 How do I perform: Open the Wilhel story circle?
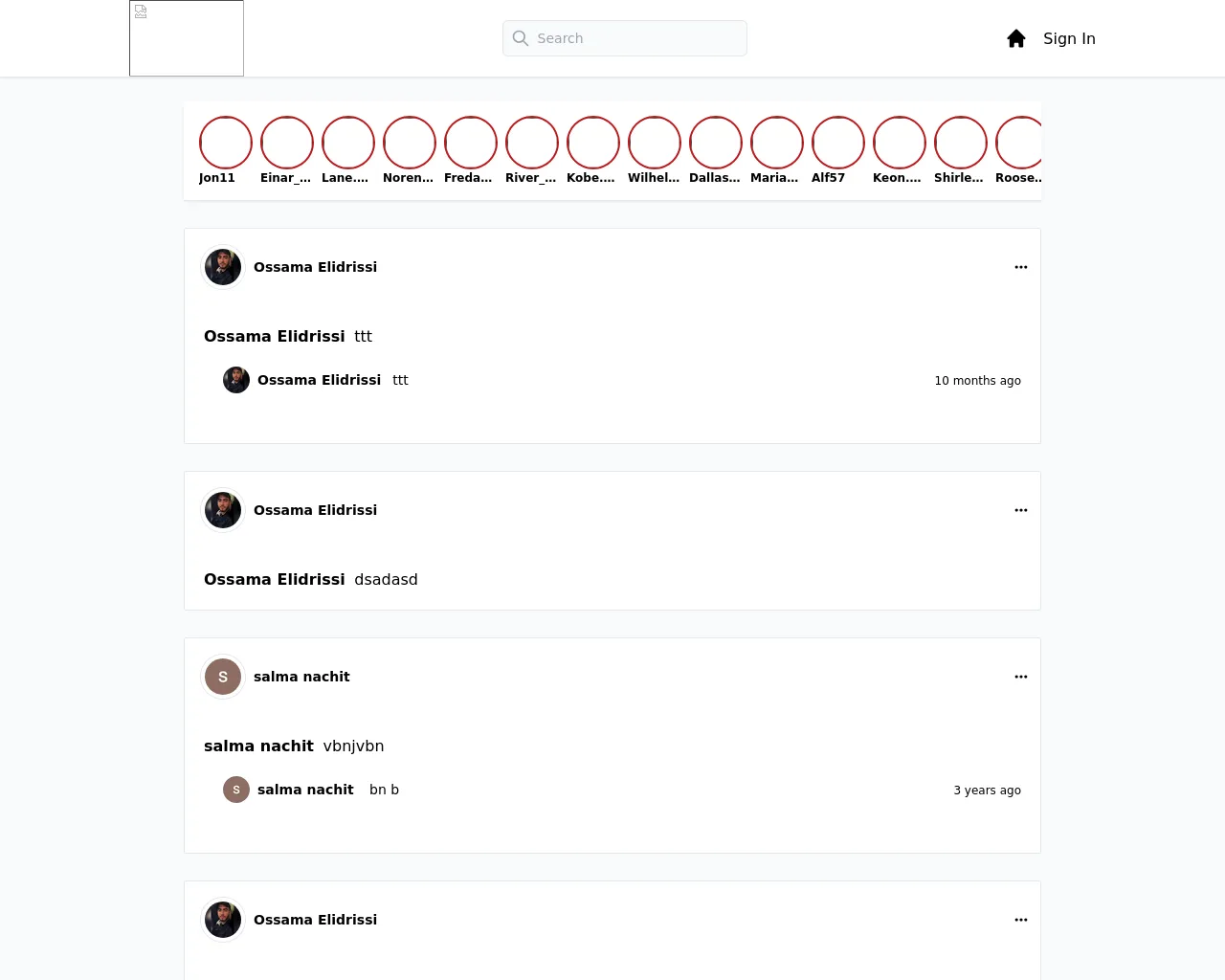click(655, 143)
